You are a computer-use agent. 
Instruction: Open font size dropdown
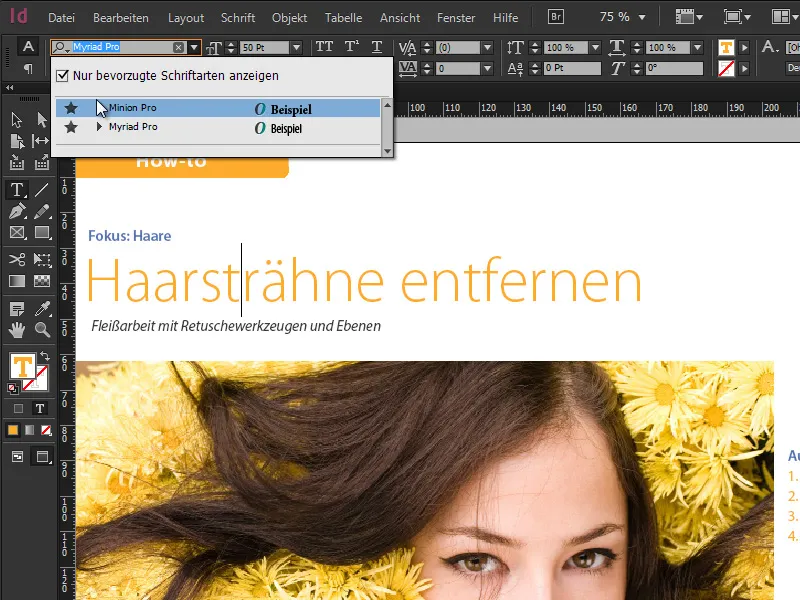tap(296, 47)
